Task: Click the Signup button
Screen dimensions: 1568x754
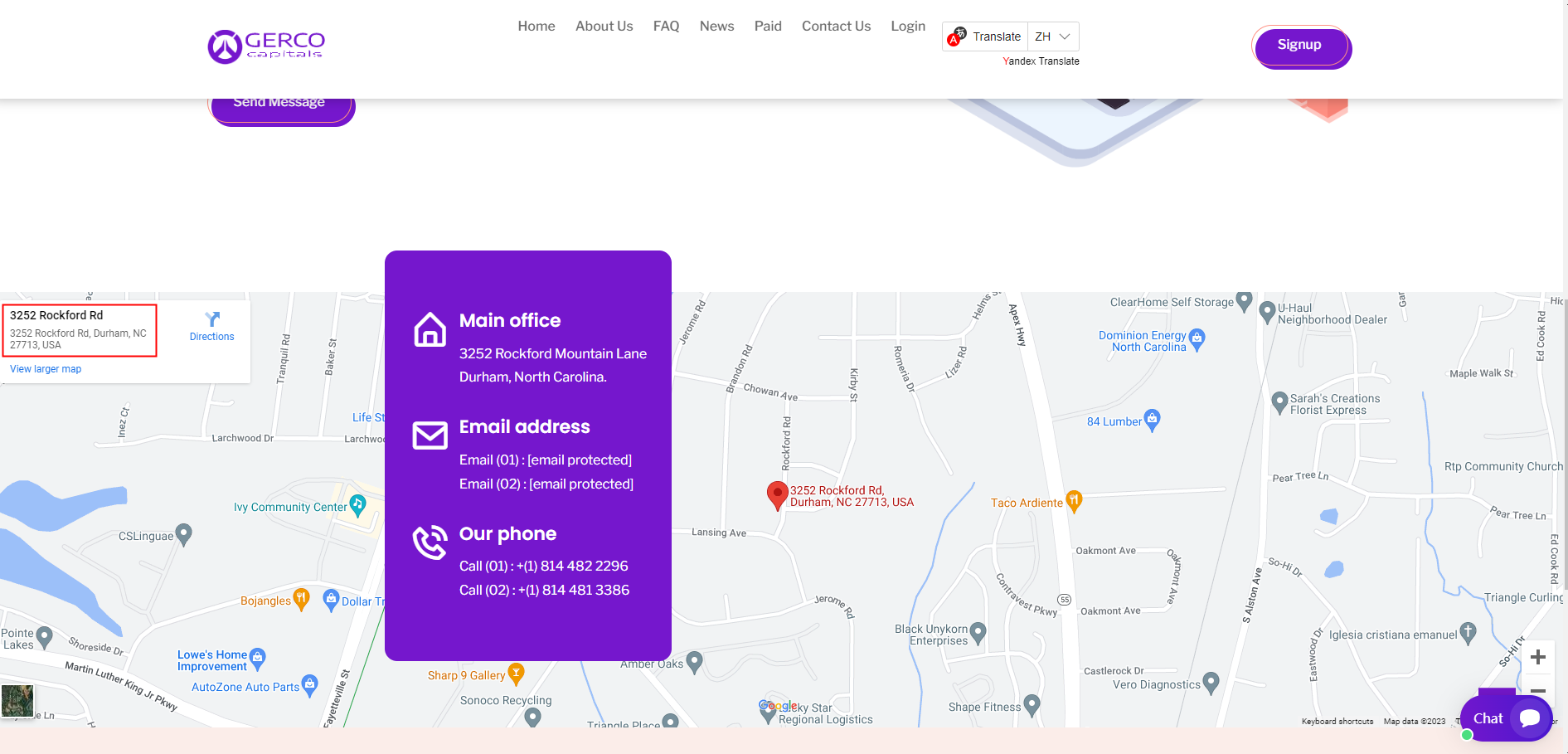Action: tap(1302, 46)
